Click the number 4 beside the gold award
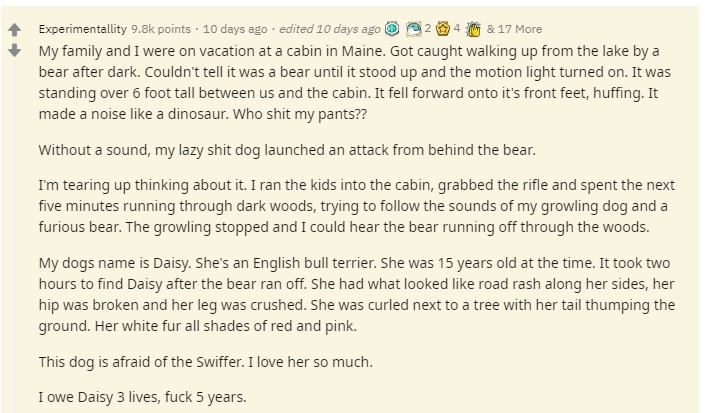The image size is (705, 413). pyautogui.click(x=457, y=29)
